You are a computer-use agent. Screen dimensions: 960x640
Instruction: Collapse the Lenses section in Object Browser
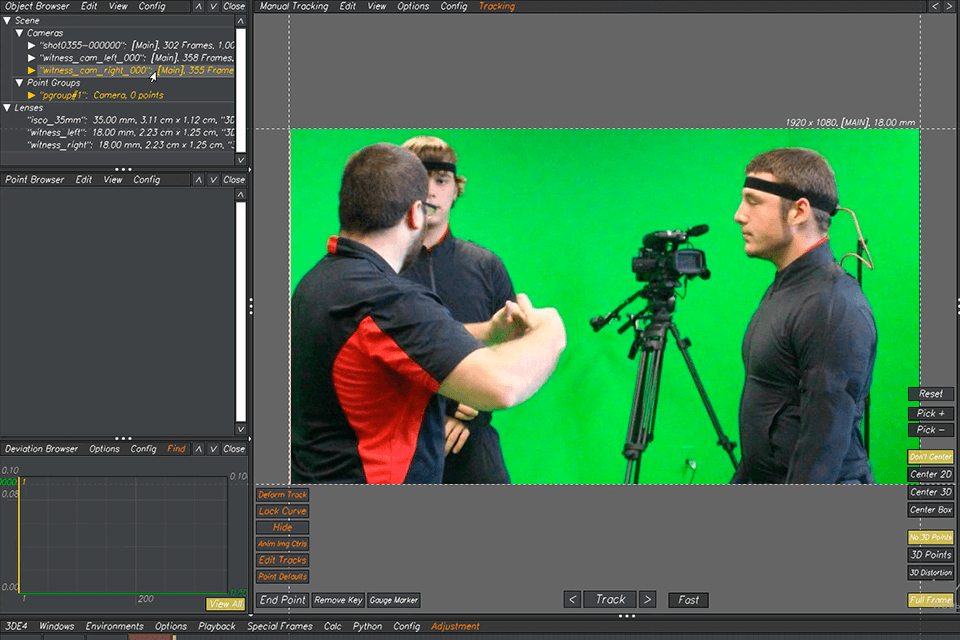[x=8, y=105]
